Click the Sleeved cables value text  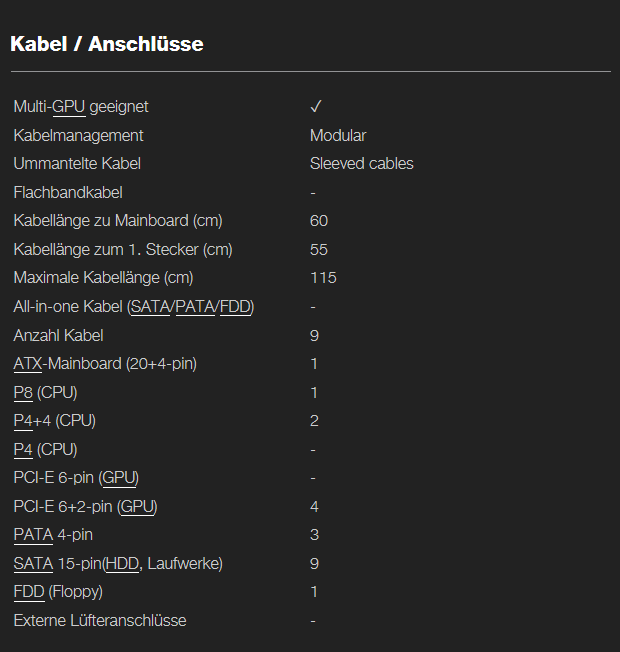pos(361,163)
